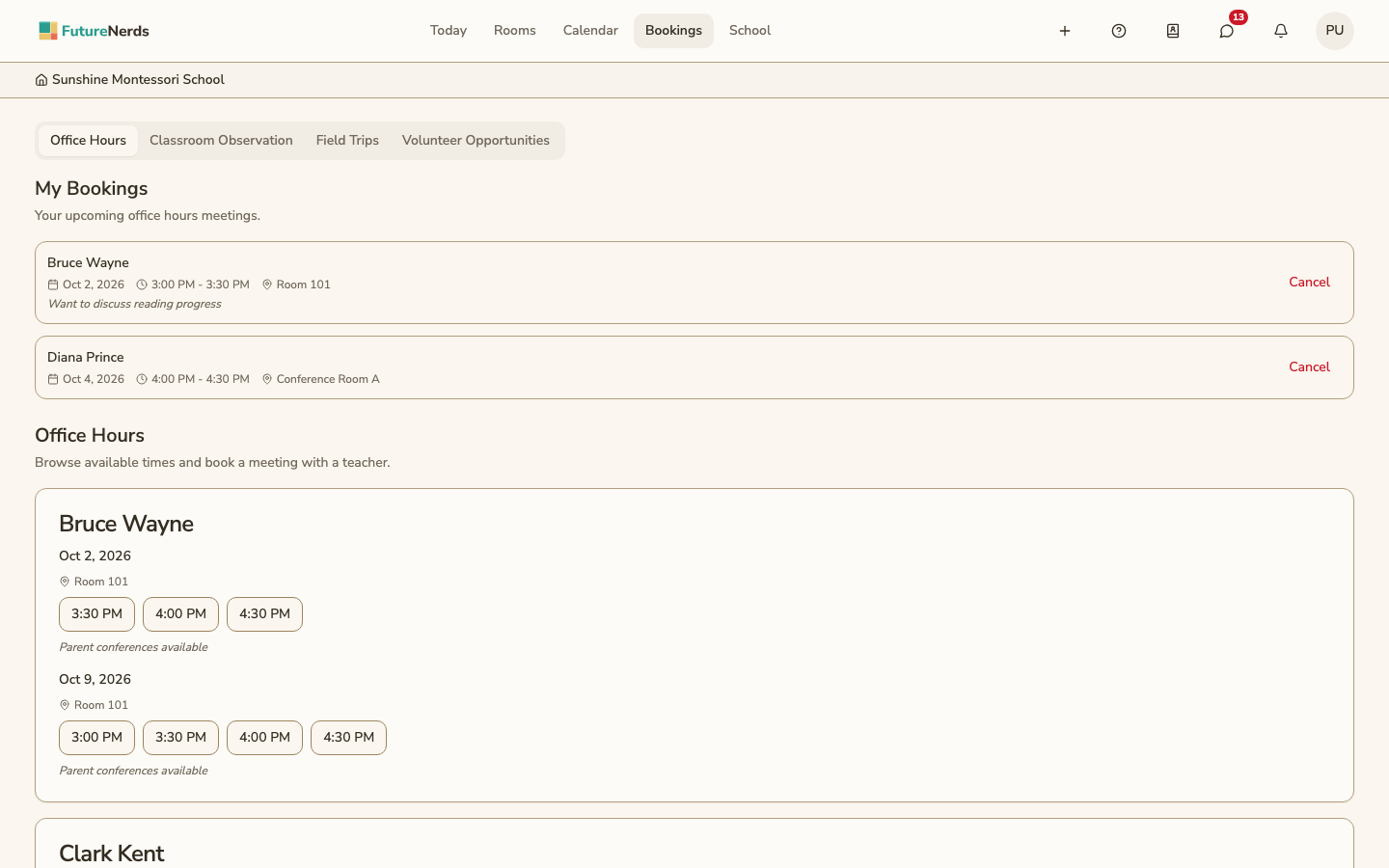Click the '3:00 PM - 3:30 PM' booking time

200,285
